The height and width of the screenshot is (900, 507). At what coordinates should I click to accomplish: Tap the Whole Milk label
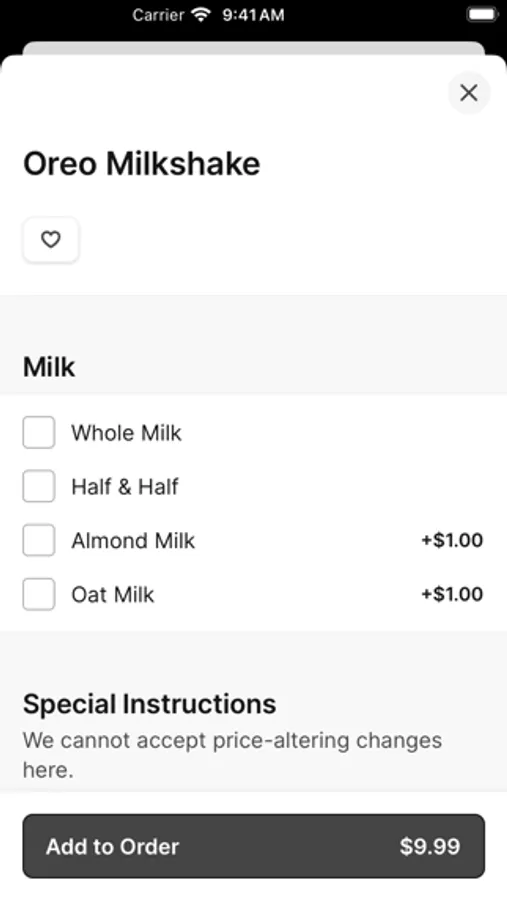pos(126,433)
